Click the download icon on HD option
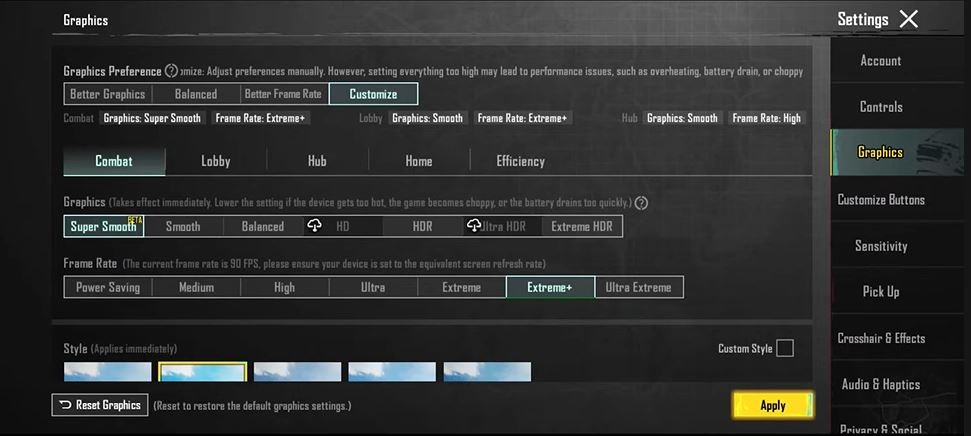Viewport: 971px width, 436px height. (x=315, y=226)
